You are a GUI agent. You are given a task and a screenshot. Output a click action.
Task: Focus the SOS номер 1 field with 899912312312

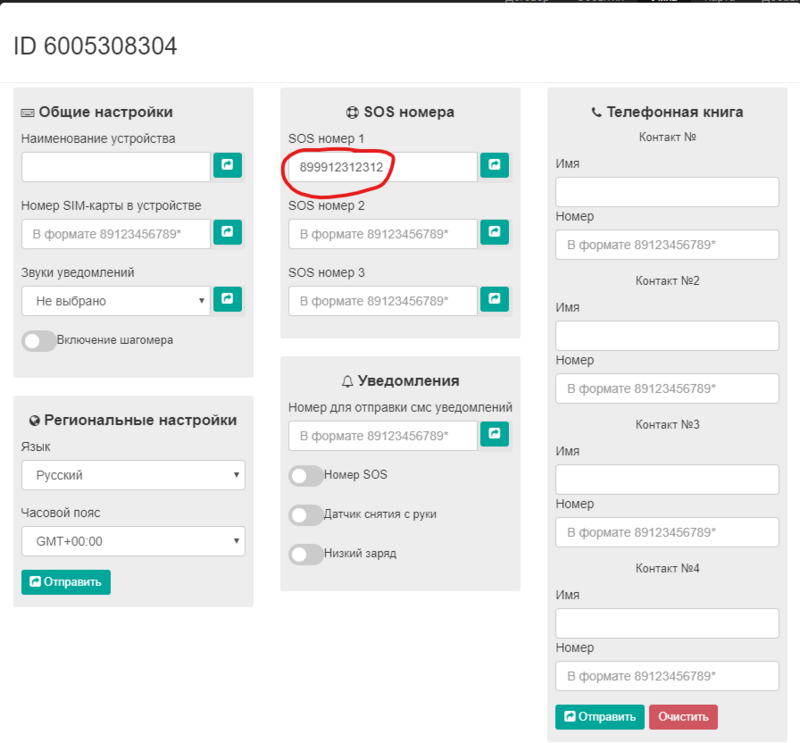(381, 167)
